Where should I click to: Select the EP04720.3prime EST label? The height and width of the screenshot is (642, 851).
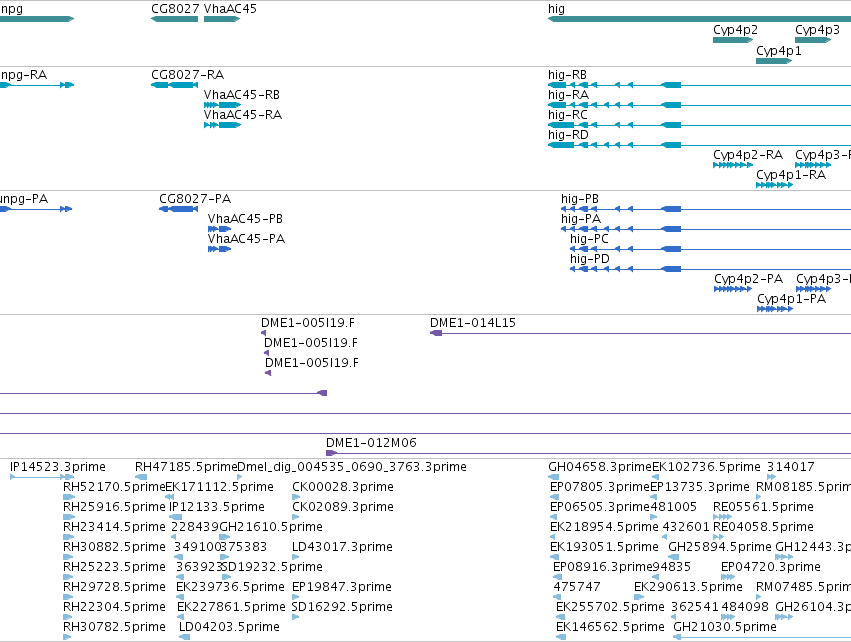[771, 568]
